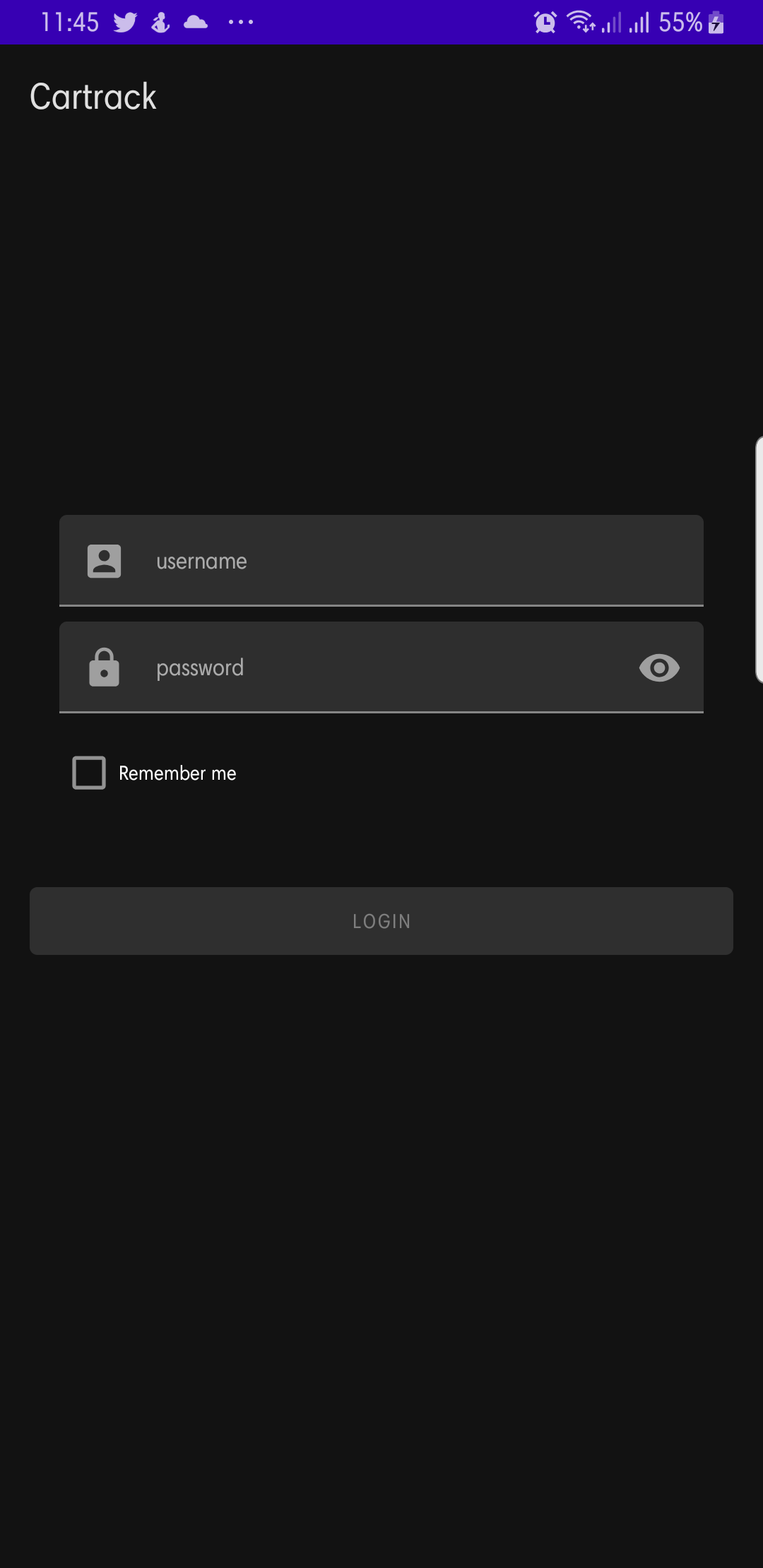Tick the Remember me checkbox
Screen dimensions: 763x1568
[x=89, y=773]
